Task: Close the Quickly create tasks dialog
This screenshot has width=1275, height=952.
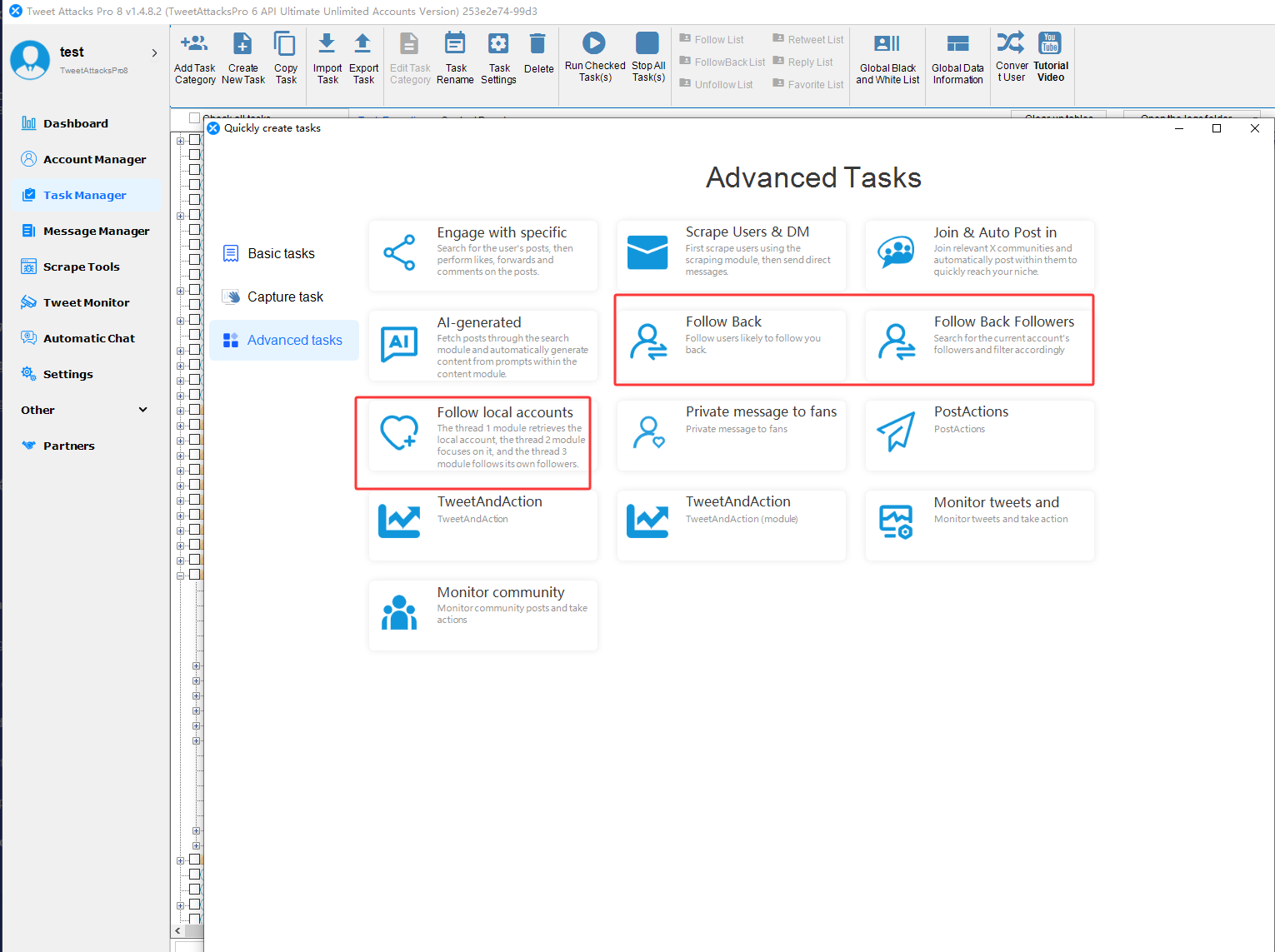Action: pyautogui.click(x=1255, y=128)
